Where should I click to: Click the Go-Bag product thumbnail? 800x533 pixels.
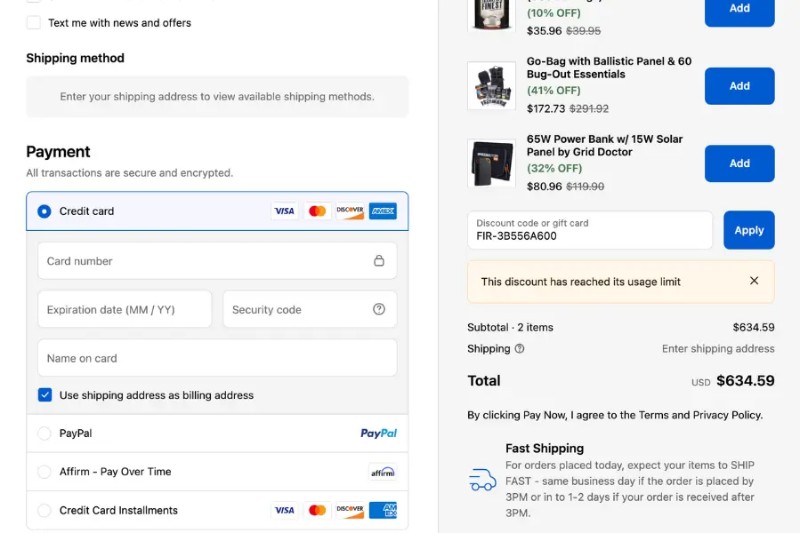[491, 86]
